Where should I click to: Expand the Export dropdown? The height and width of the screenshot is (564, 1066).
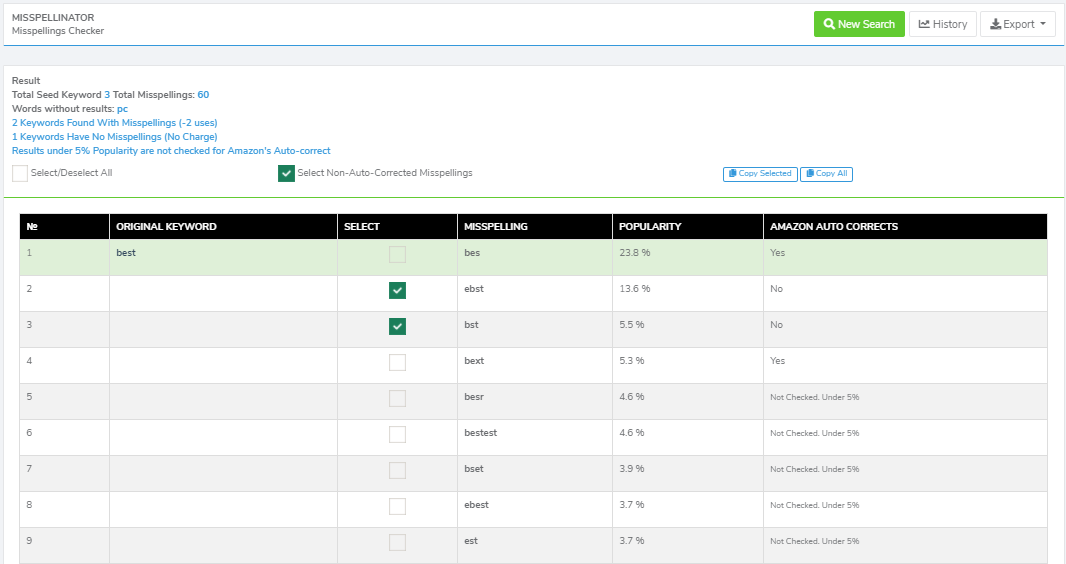[x=1017, y=24]
